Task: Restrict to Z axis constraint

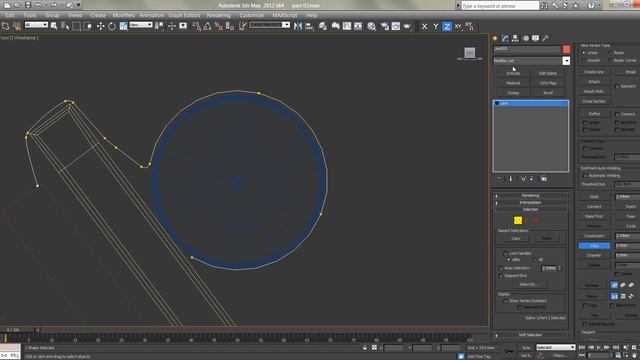Action: click(x=447, y=27)
